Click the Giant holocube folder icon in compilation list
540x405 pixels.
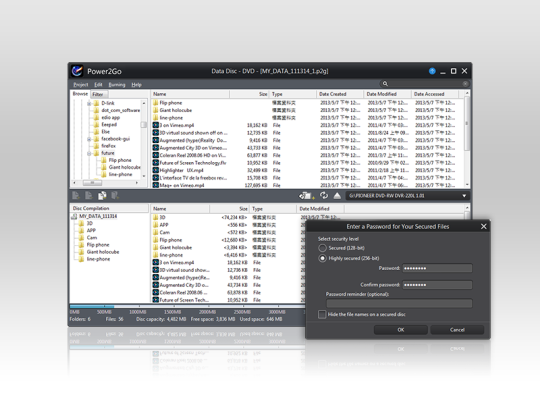(156, 248)
